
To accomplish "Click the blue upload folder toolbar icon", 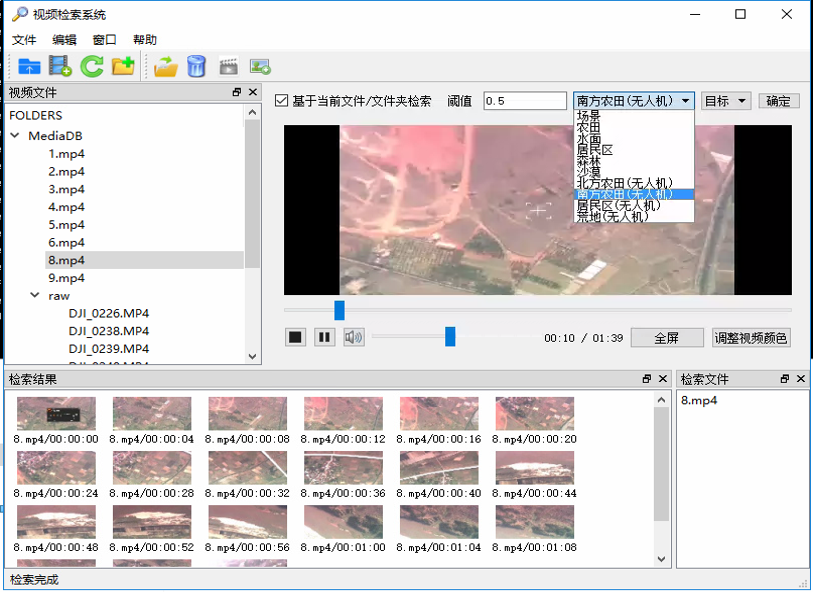I will click(29, 67).
